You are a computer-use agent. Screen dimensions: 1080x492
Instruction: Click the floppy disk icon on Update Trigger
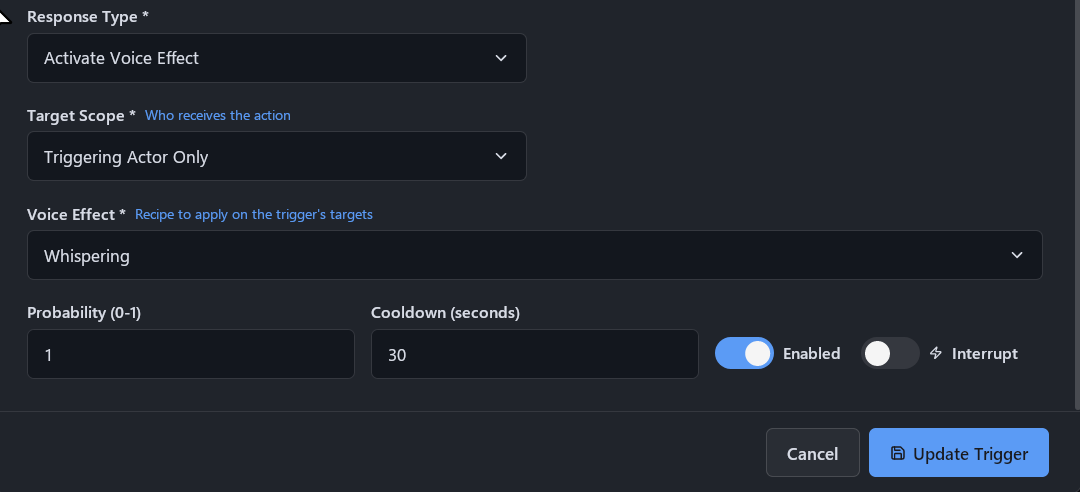coord(897,453)
